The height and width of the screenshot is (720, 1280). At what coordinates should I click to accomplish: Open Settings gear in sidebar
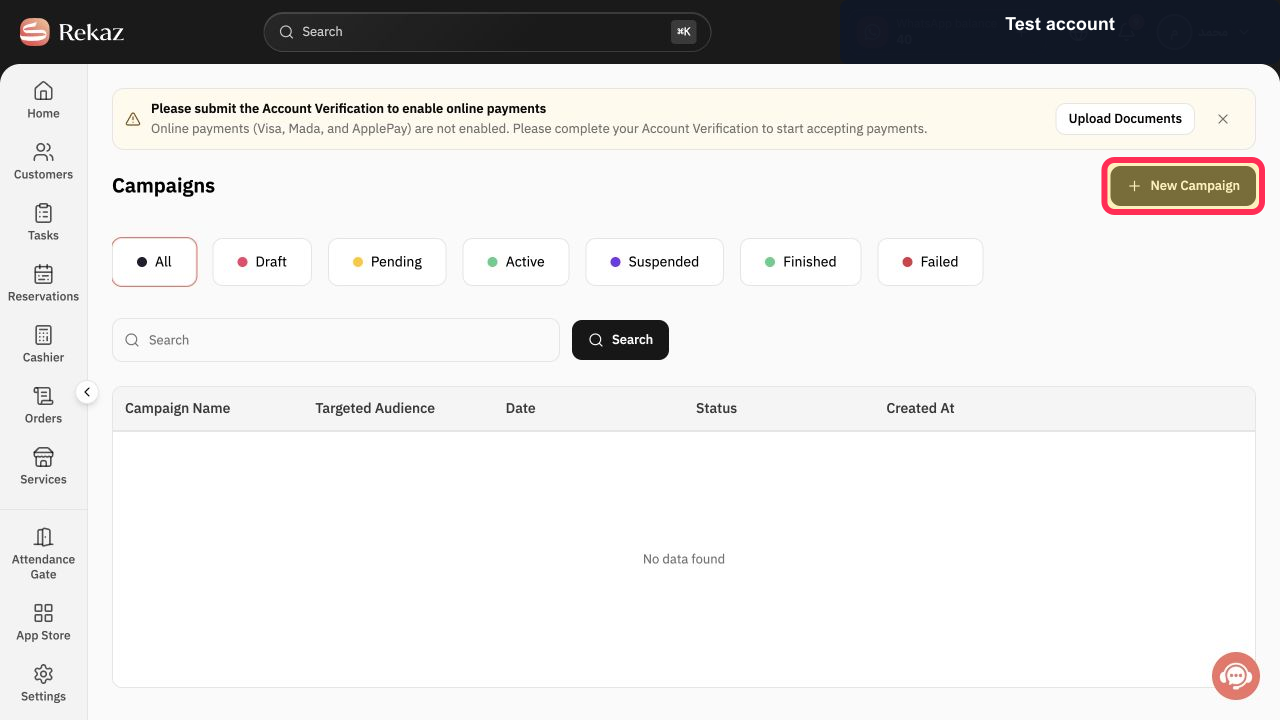43,674
